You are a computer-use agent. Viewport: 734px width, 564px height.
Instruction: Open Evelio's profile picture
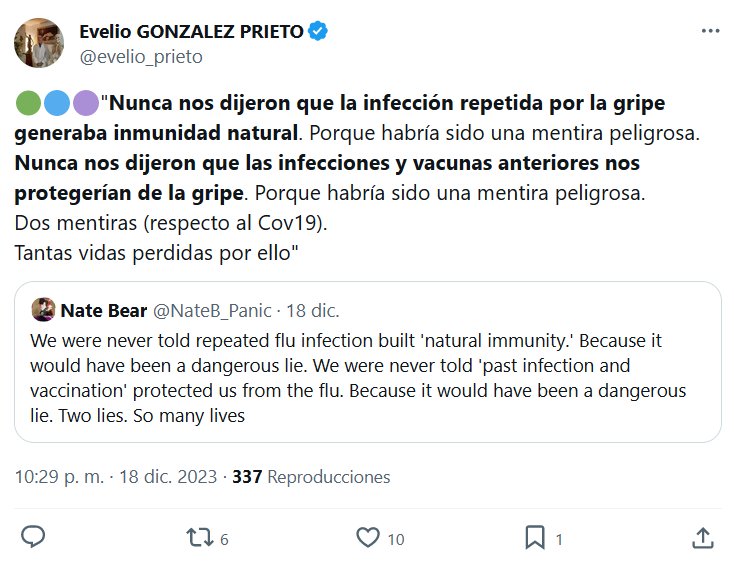[x=40, y=43]
